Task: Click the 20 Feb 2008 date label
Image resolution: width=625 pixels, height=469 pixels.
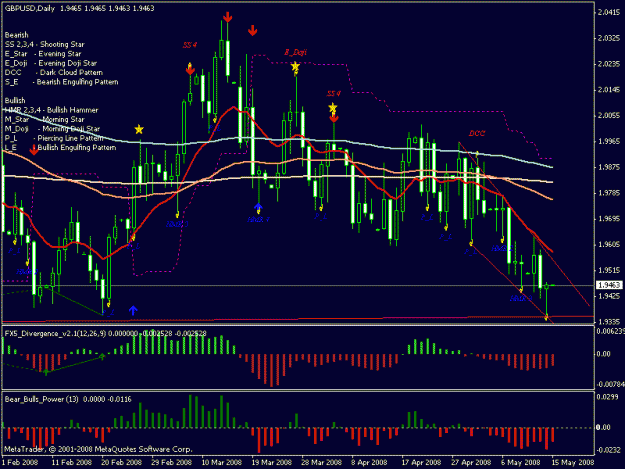Action: click(122, 463)
